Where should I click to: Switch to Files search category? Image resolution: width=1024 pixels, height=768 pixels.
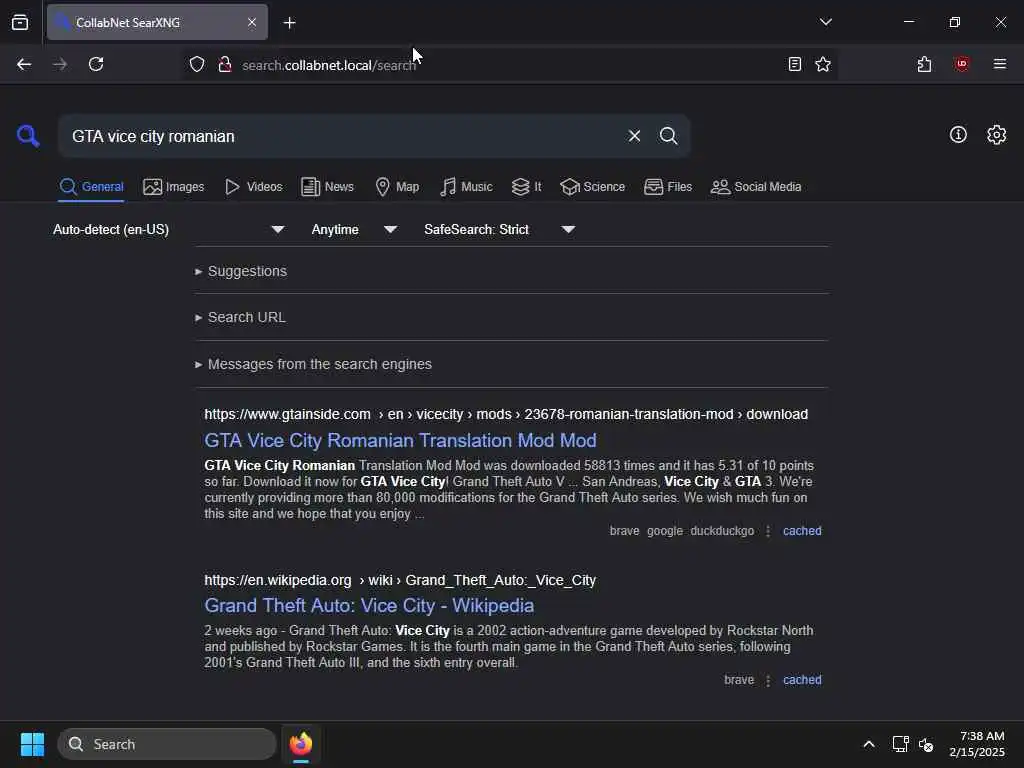click(667, 187)
